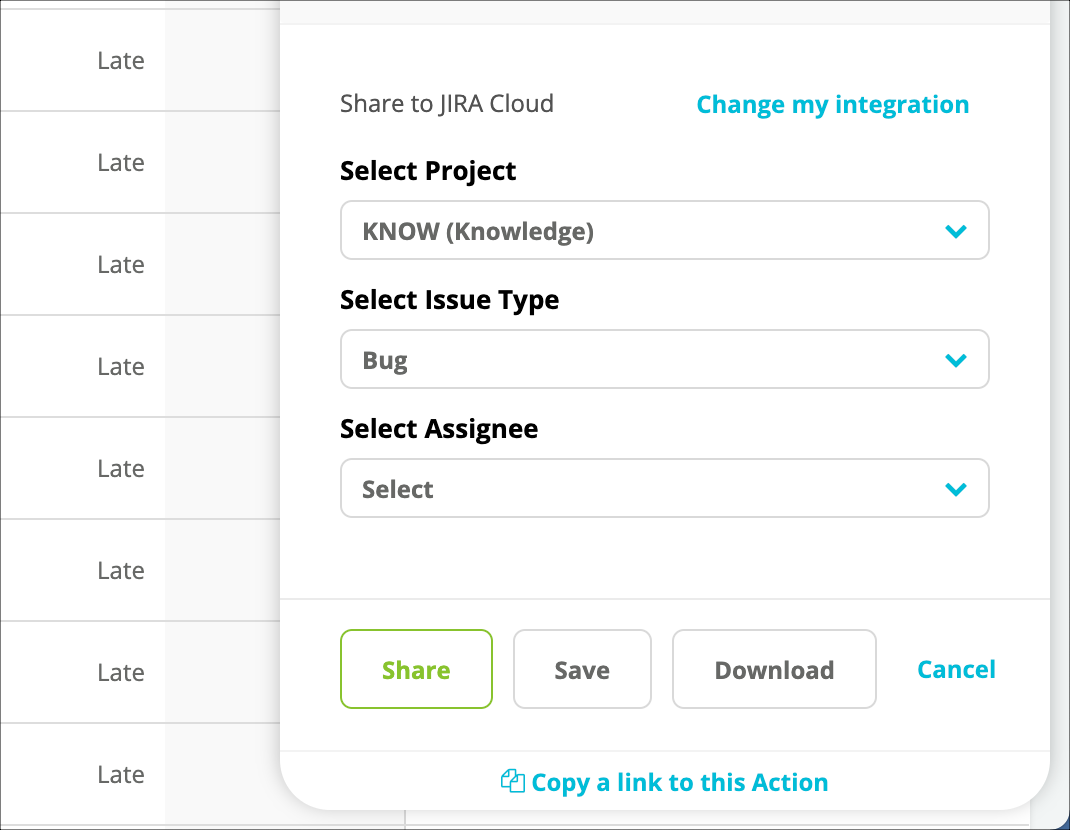Click the Select Issue Type label
The width and height of the screenshot is (1070, 830).
click(x=450, y=300)
